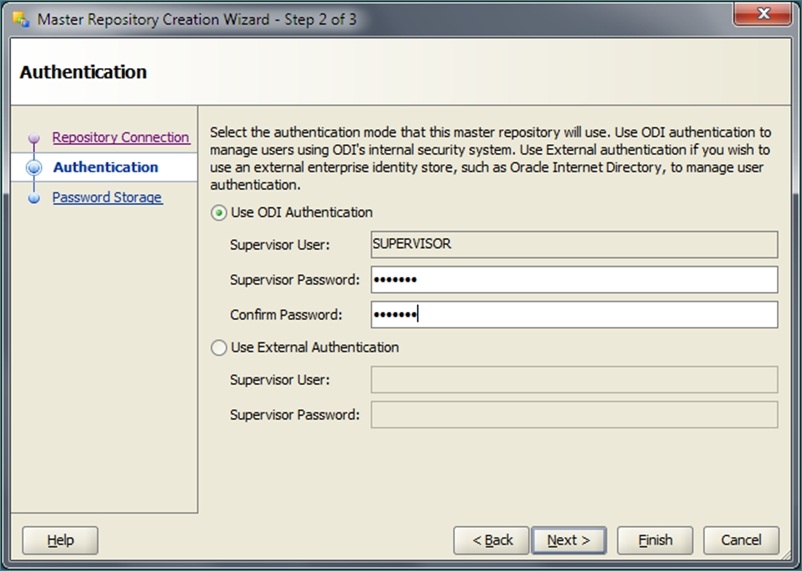Click the Password Storage step bullet

(x=34, y=197)
